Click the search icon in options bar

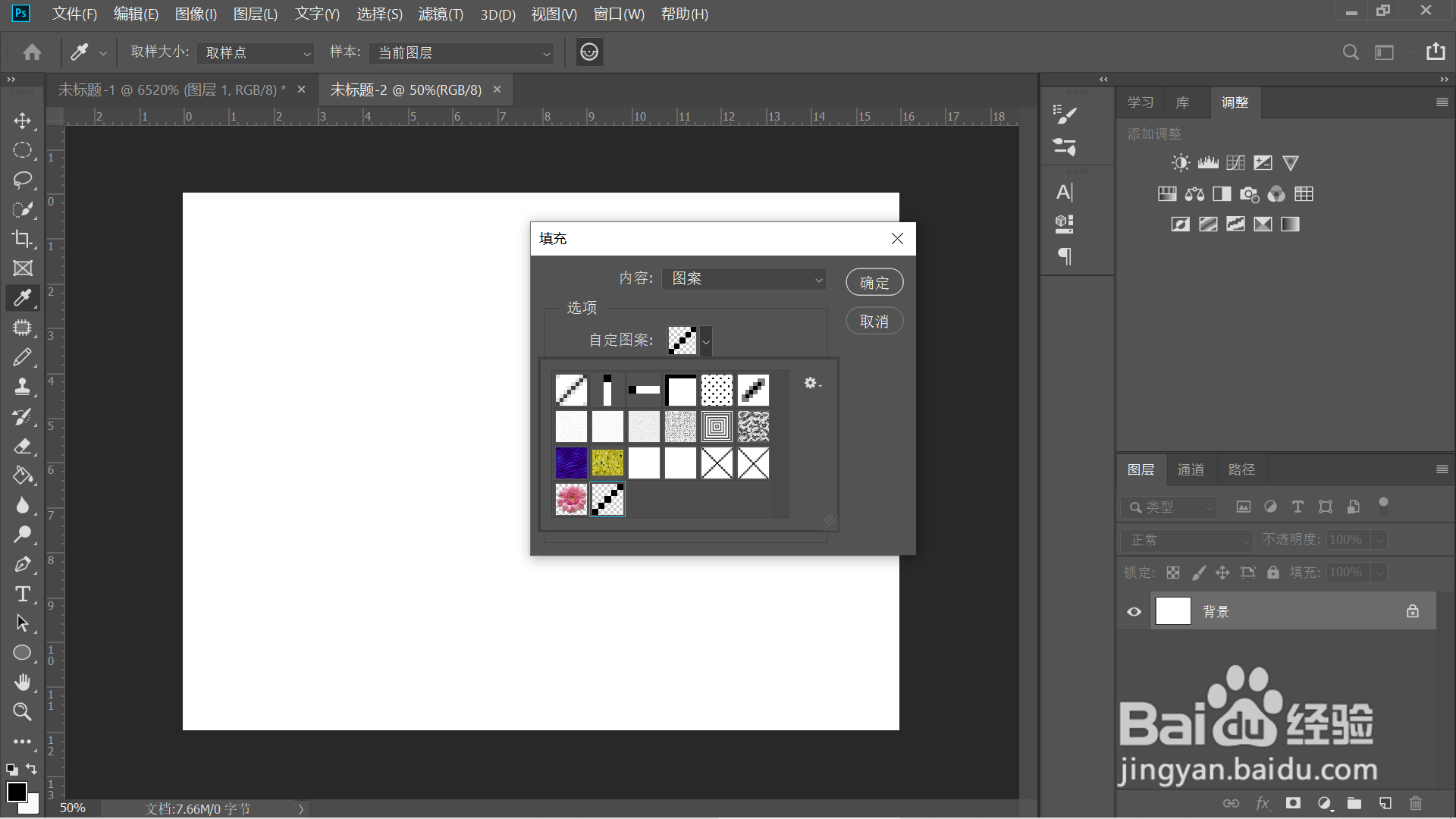[1351, 52]
